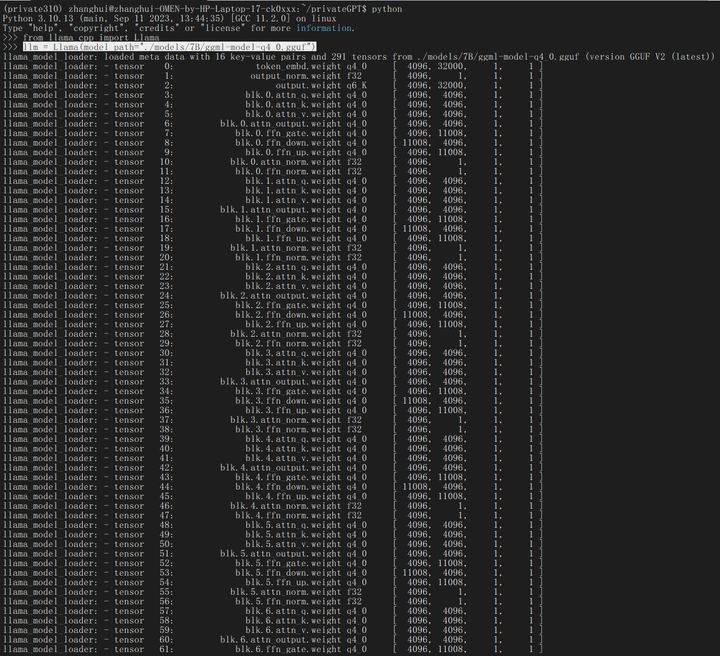
Task: Click '4096, 32000' dimensions in tensor 0 row
Action: click(x=437, y=66)
